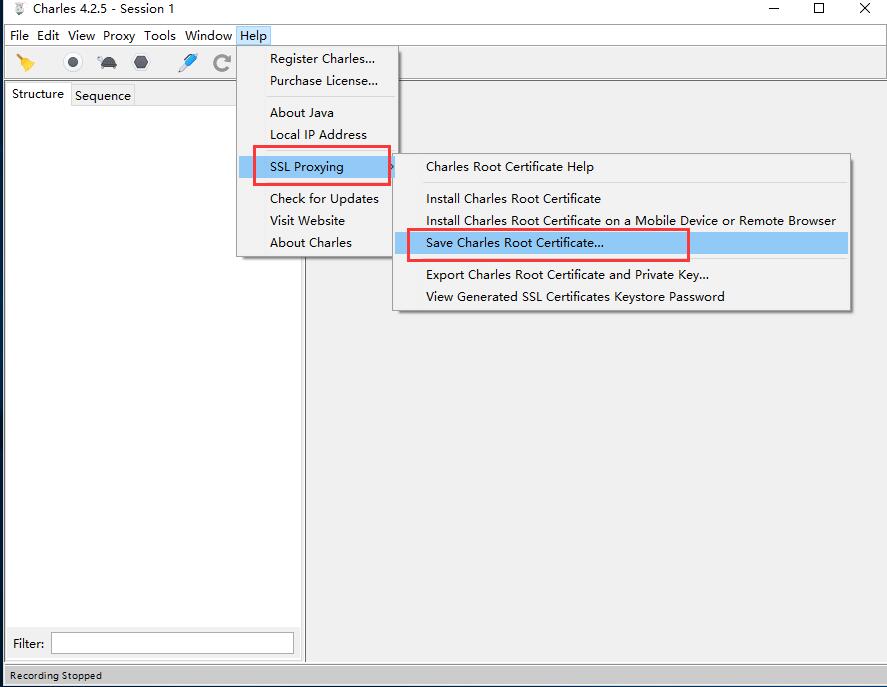Expand the SSL Proxying submenu
The width and height of the screenshot is (887, 687).
coord(317,167)
